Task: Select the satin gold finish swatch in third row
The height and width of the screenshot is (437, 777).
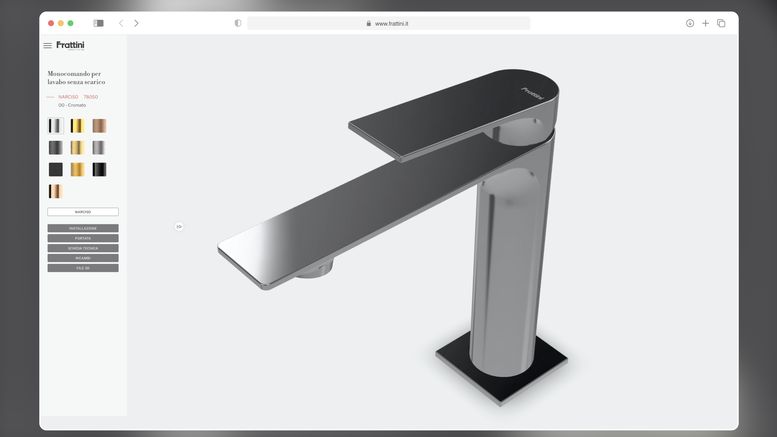Action: tap(77, 169)
